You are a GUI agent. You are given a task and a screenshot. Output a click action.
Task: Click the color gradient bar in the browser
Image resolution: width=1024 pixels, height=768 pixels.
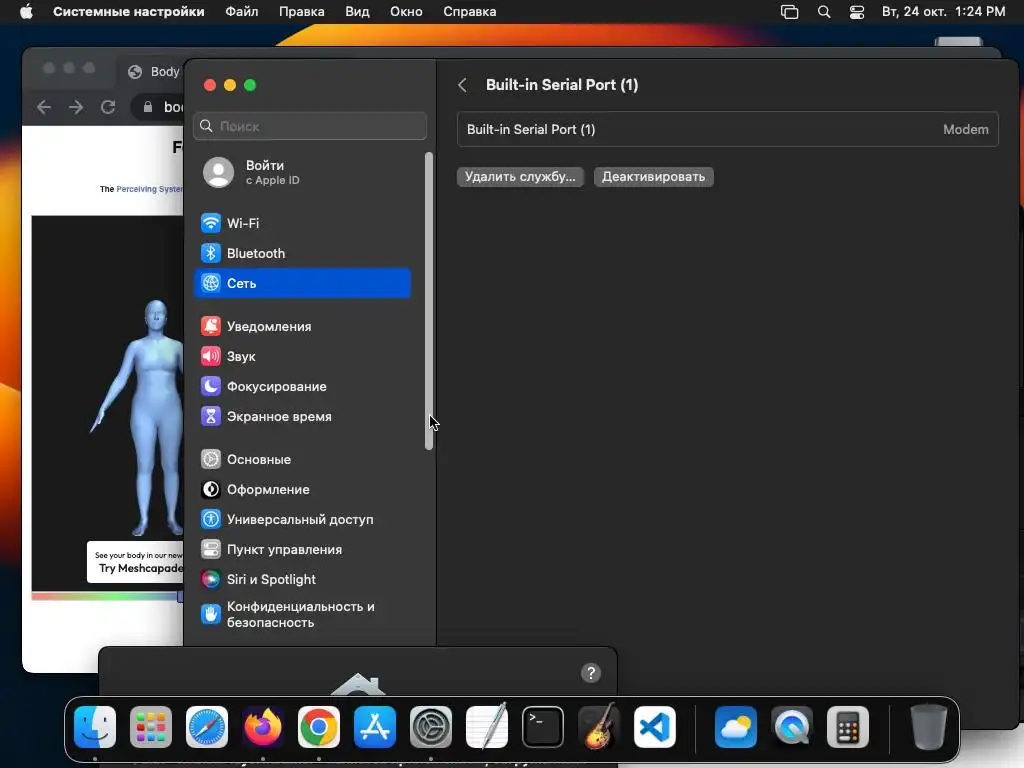108,596
